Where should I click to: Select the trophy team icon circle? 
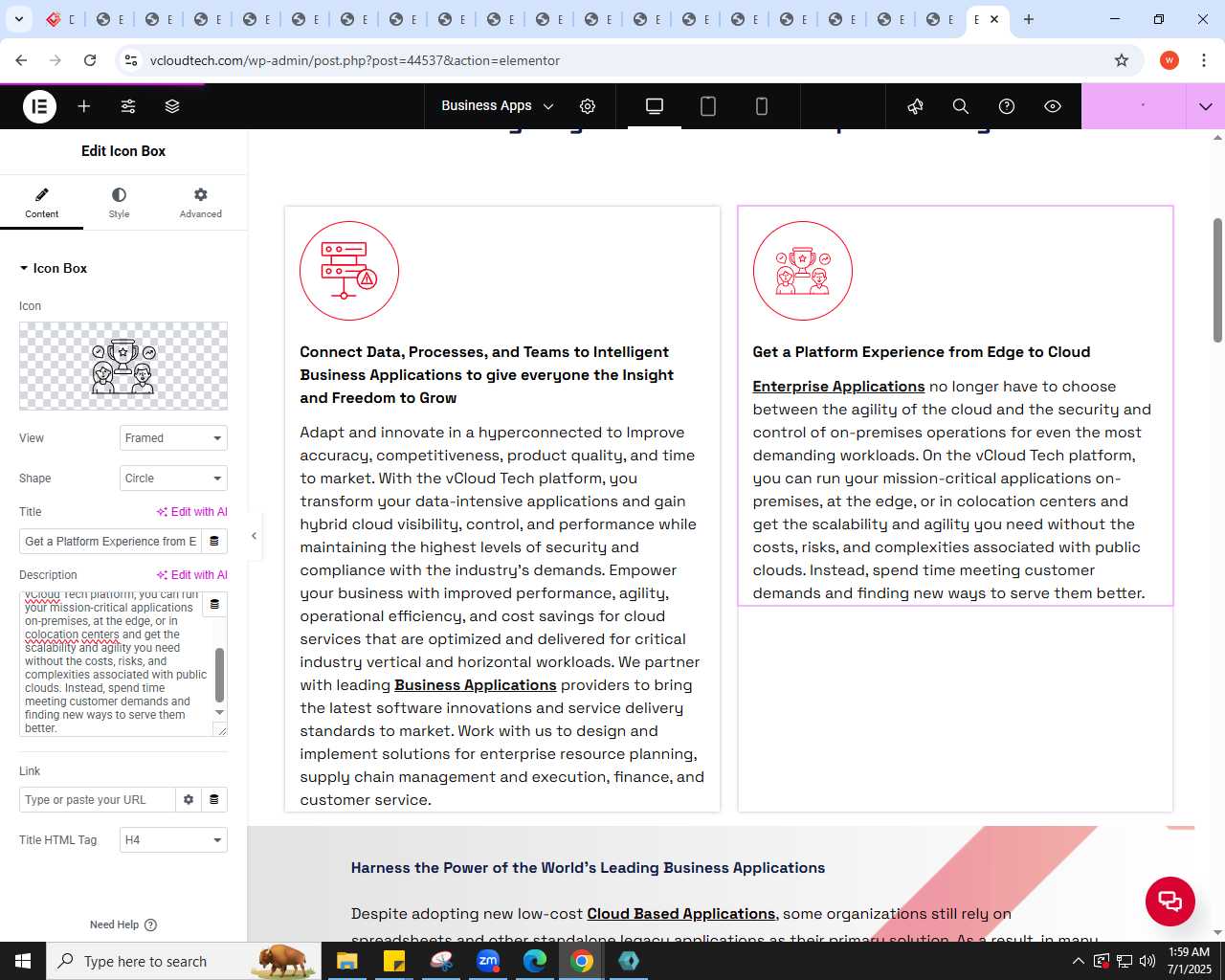point(803,271)
